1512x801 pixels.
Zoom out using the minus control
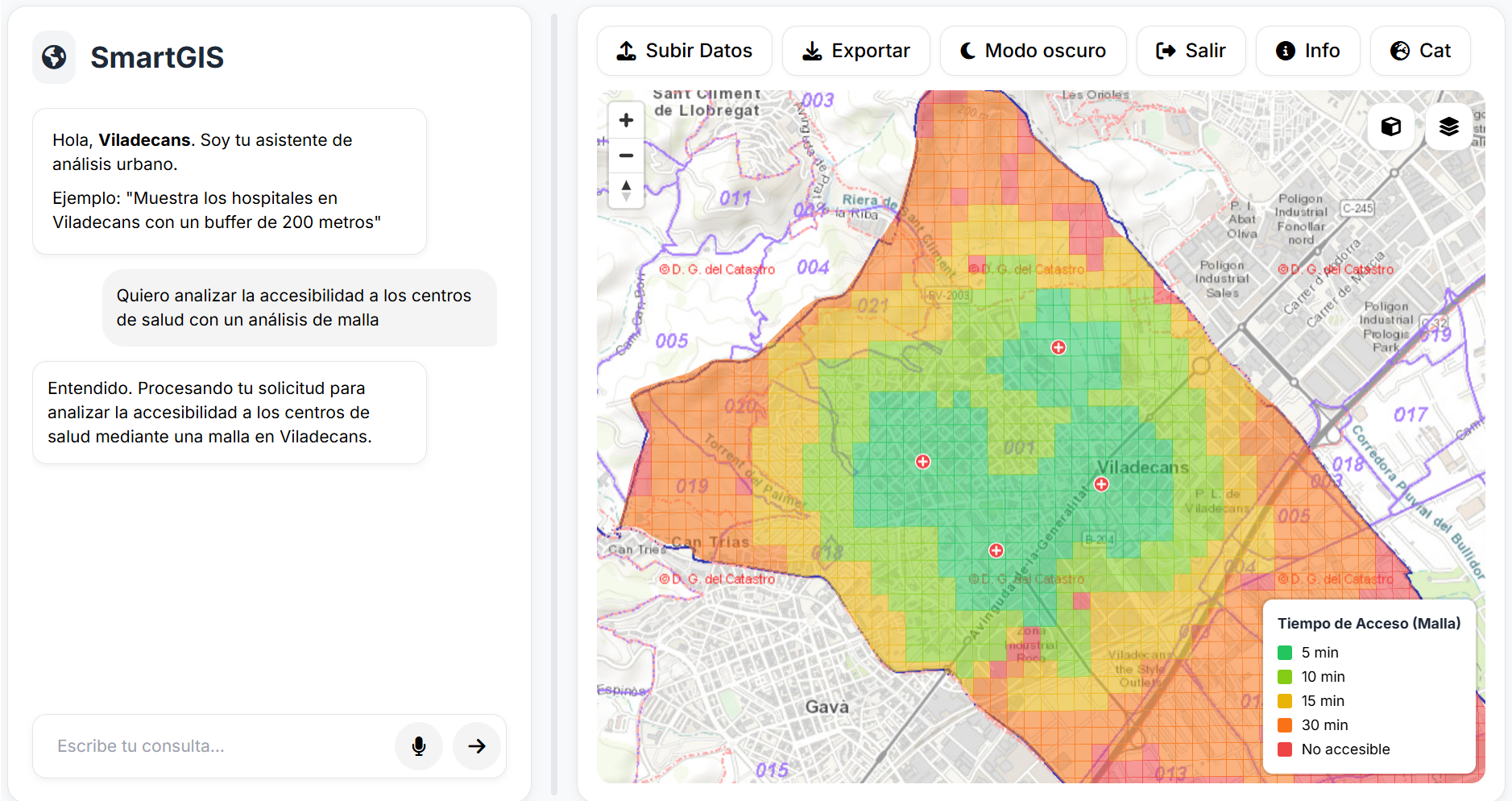point(626,156)
